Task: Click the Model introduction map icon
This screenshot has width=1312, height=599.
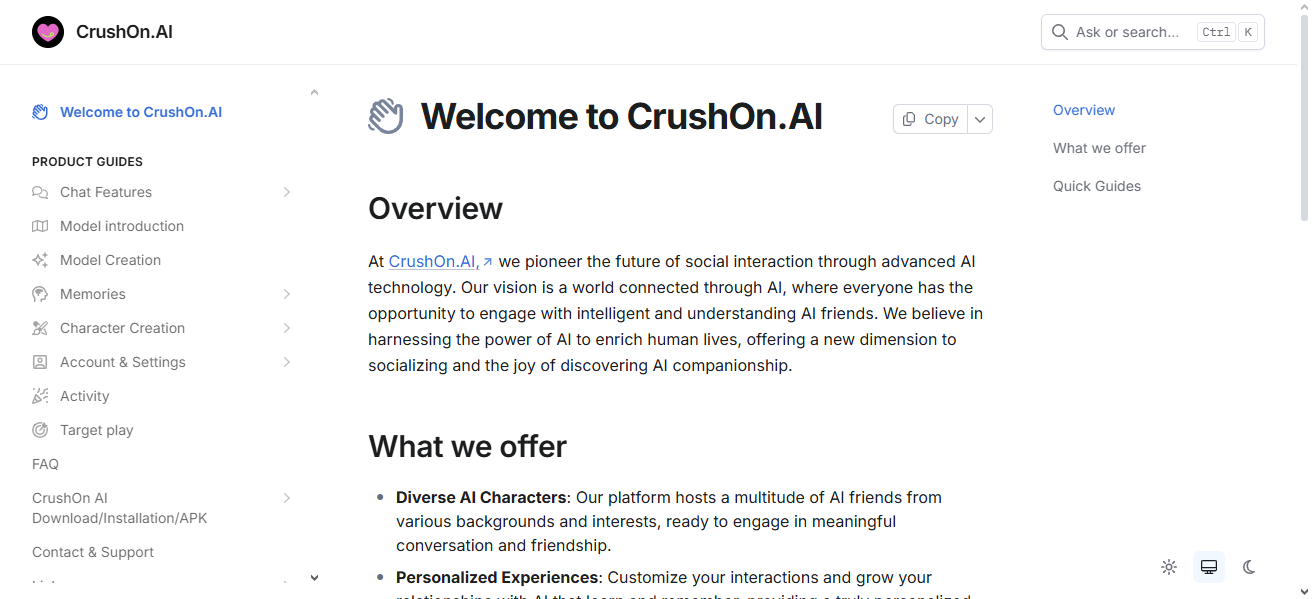Action: [40, 226]
